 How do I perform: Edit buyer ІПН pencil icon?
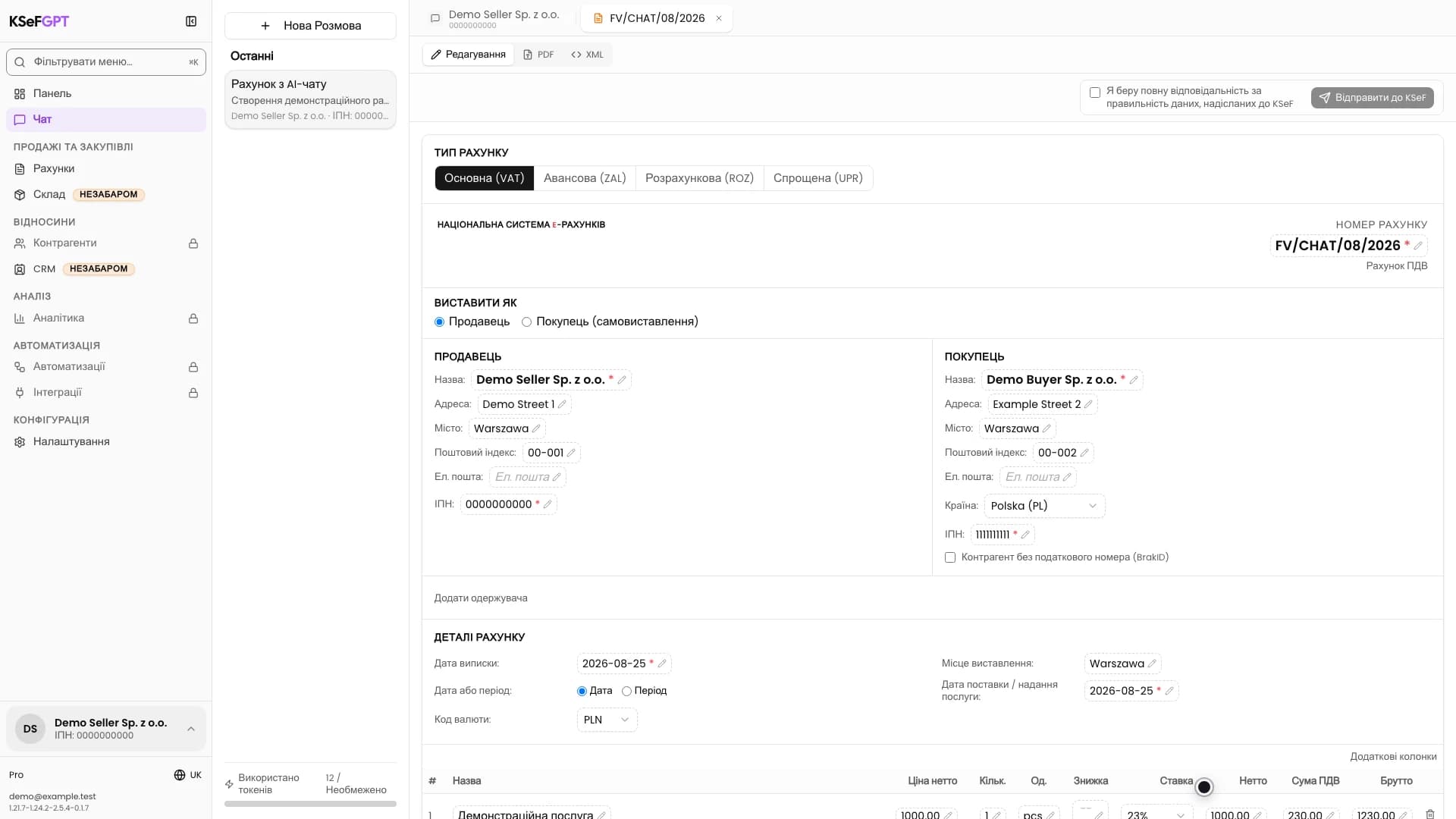coord(1025,535)
